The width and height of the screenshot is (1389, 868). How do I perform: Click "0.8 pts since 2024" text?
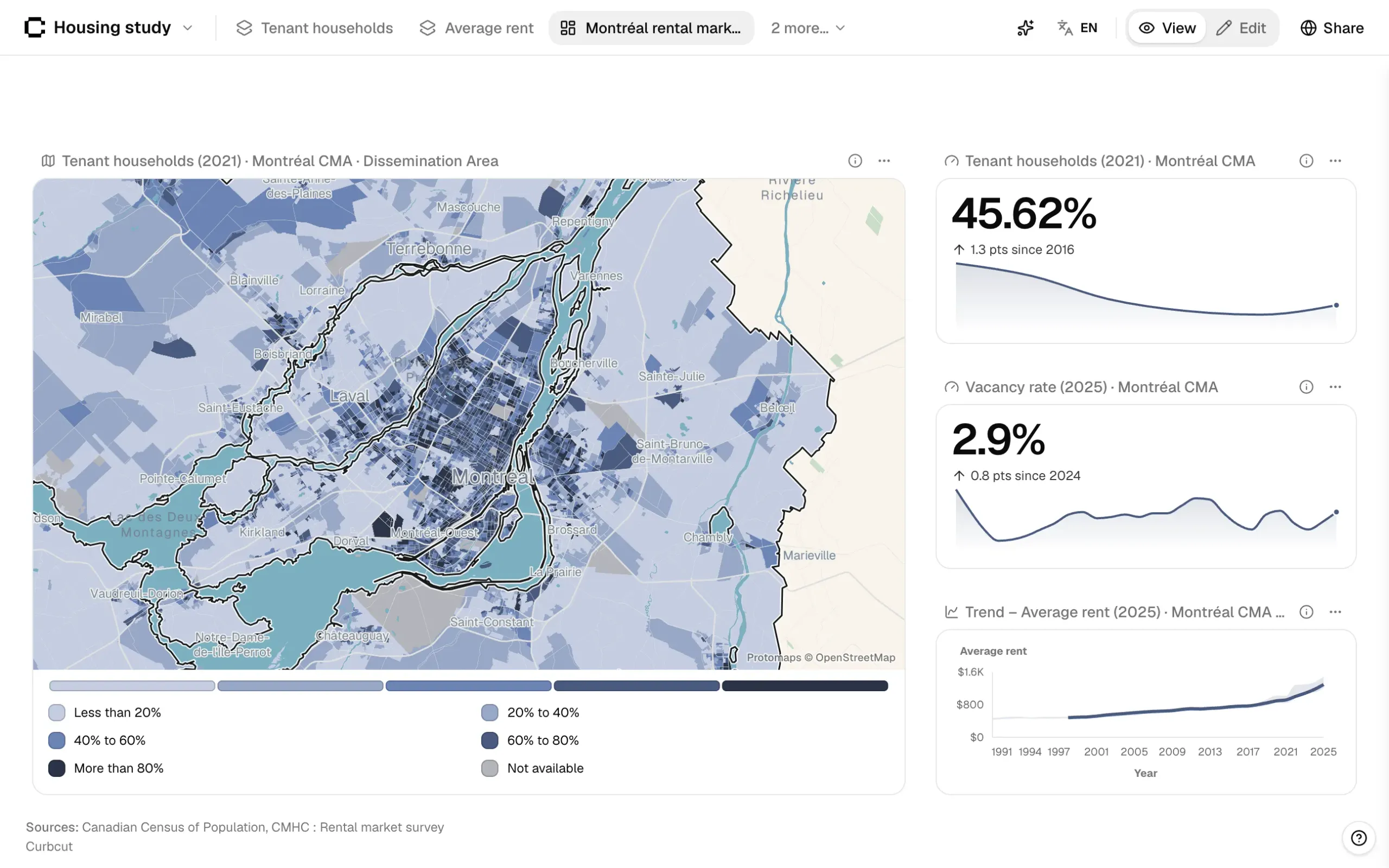1025,476
